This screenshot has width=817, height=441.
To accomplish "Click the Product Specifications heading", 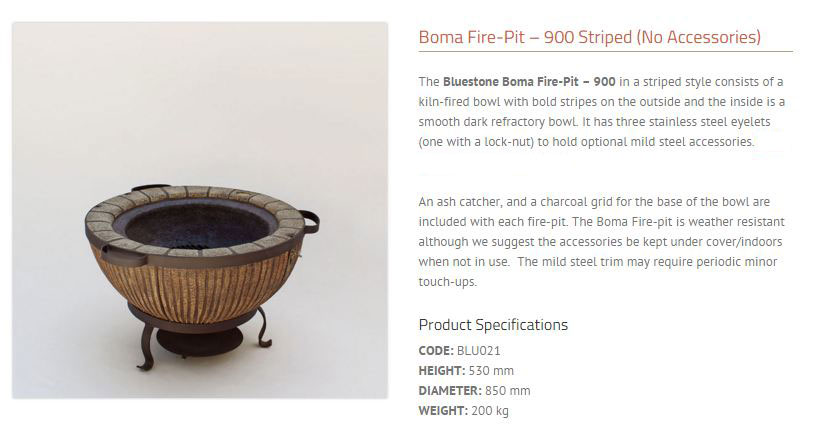I will (493, 325).
